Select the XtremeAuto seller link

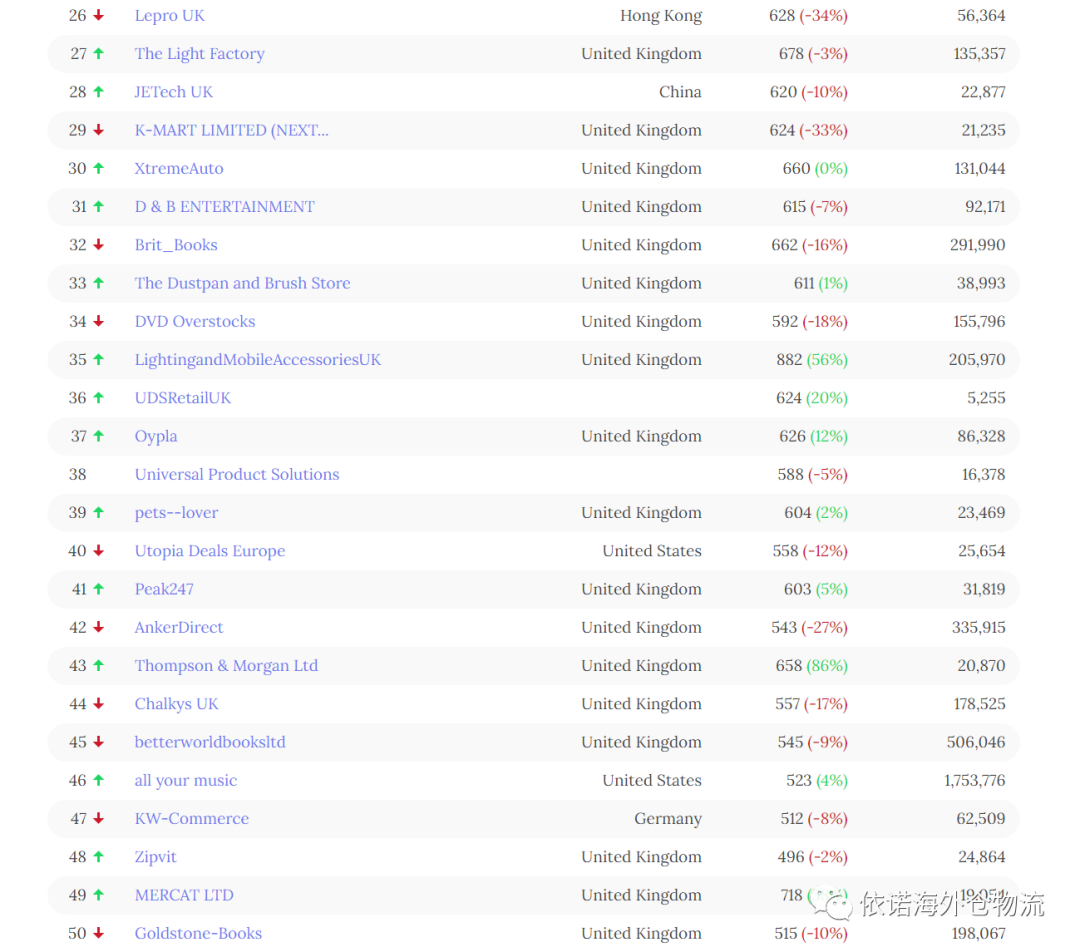tap(179, 169)
